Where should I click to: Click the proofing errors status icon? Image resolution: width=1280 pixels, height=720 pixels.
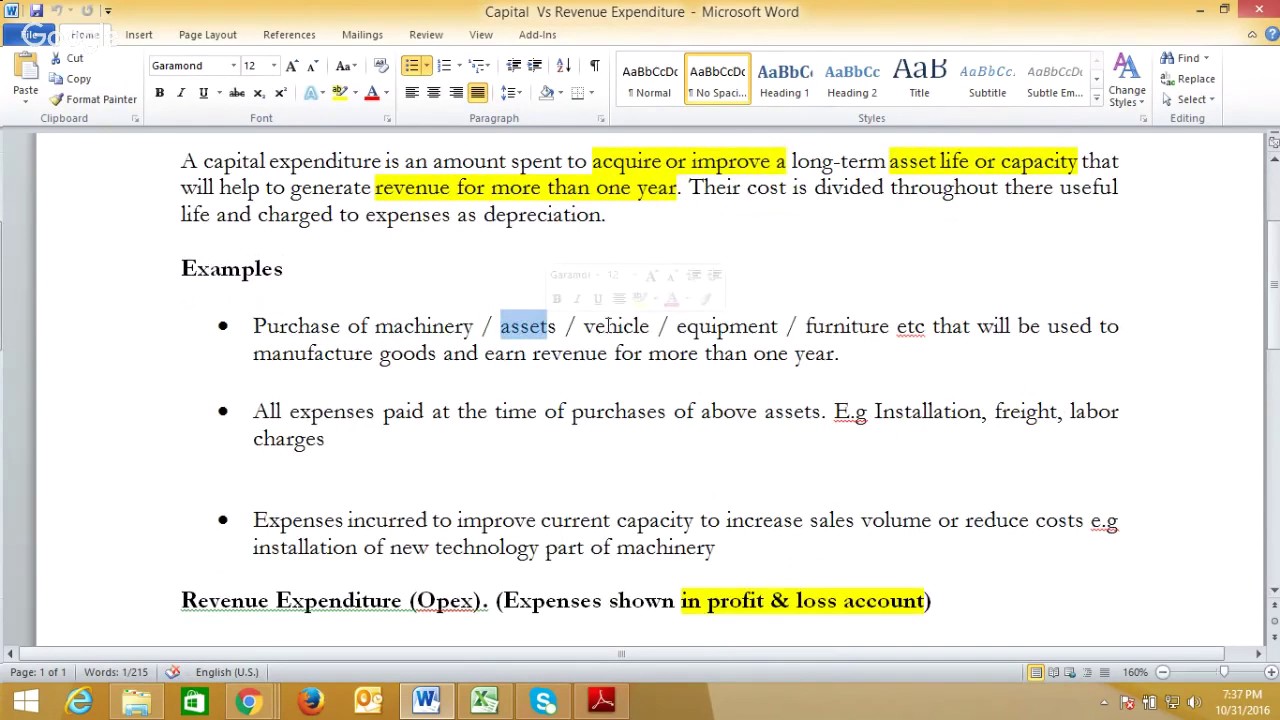click(x=173, y=672)
